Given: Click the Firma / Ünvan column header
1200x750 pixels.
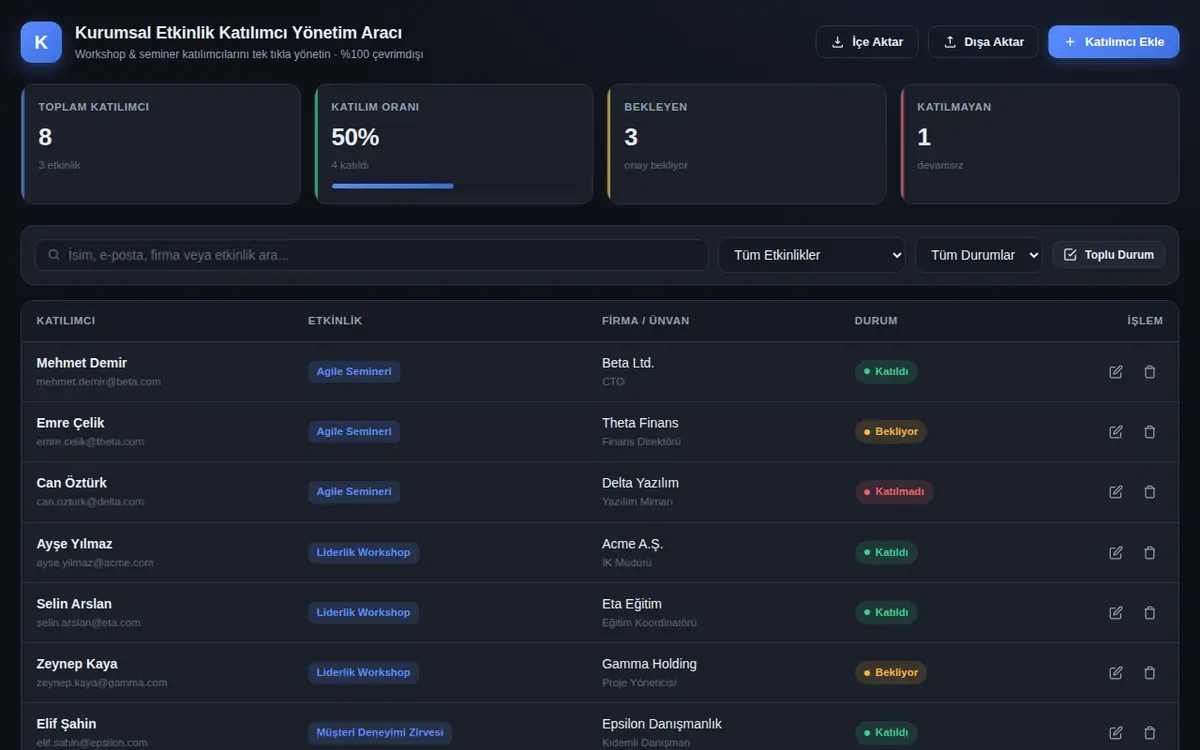Looking at the screenshot, I should pos(646,321).
